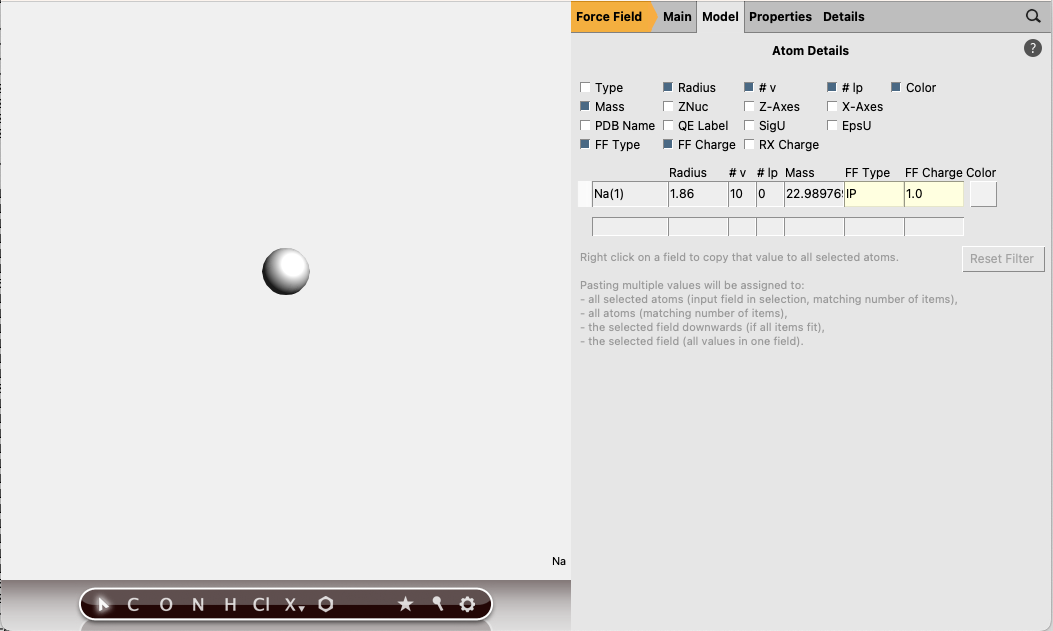Click the Reset Filter button
This screenshot has height=631, width=1053.
click(1003, 258)
